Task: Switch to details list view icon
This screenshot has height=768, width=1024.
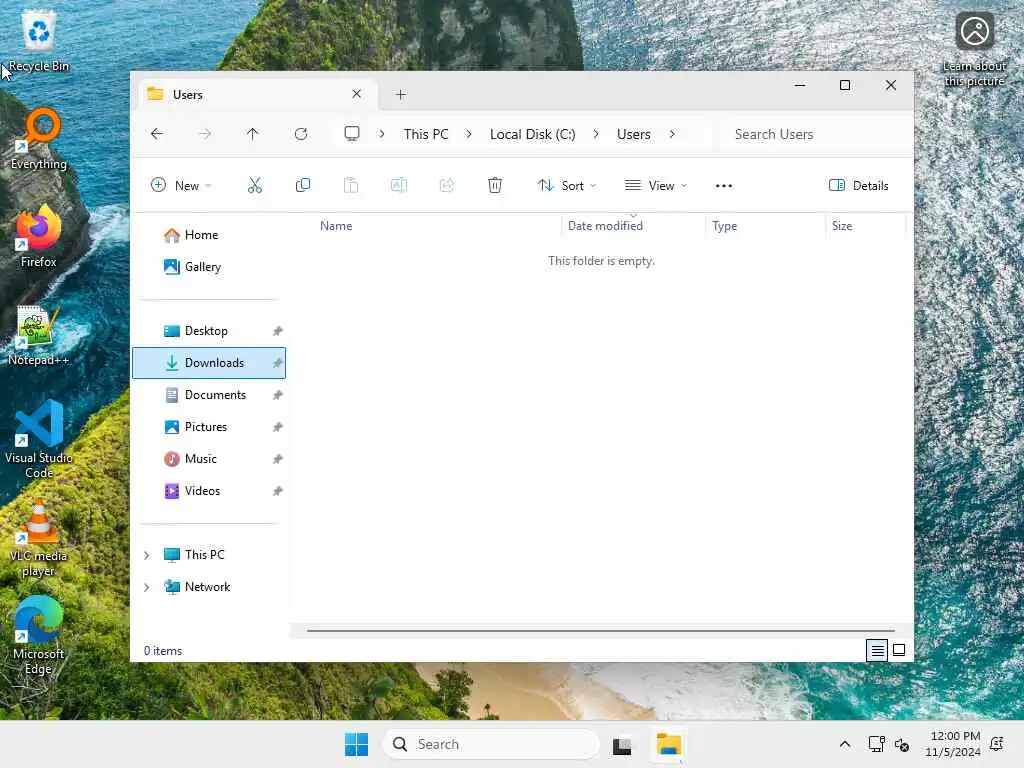Action: click(x=877, y=650)
